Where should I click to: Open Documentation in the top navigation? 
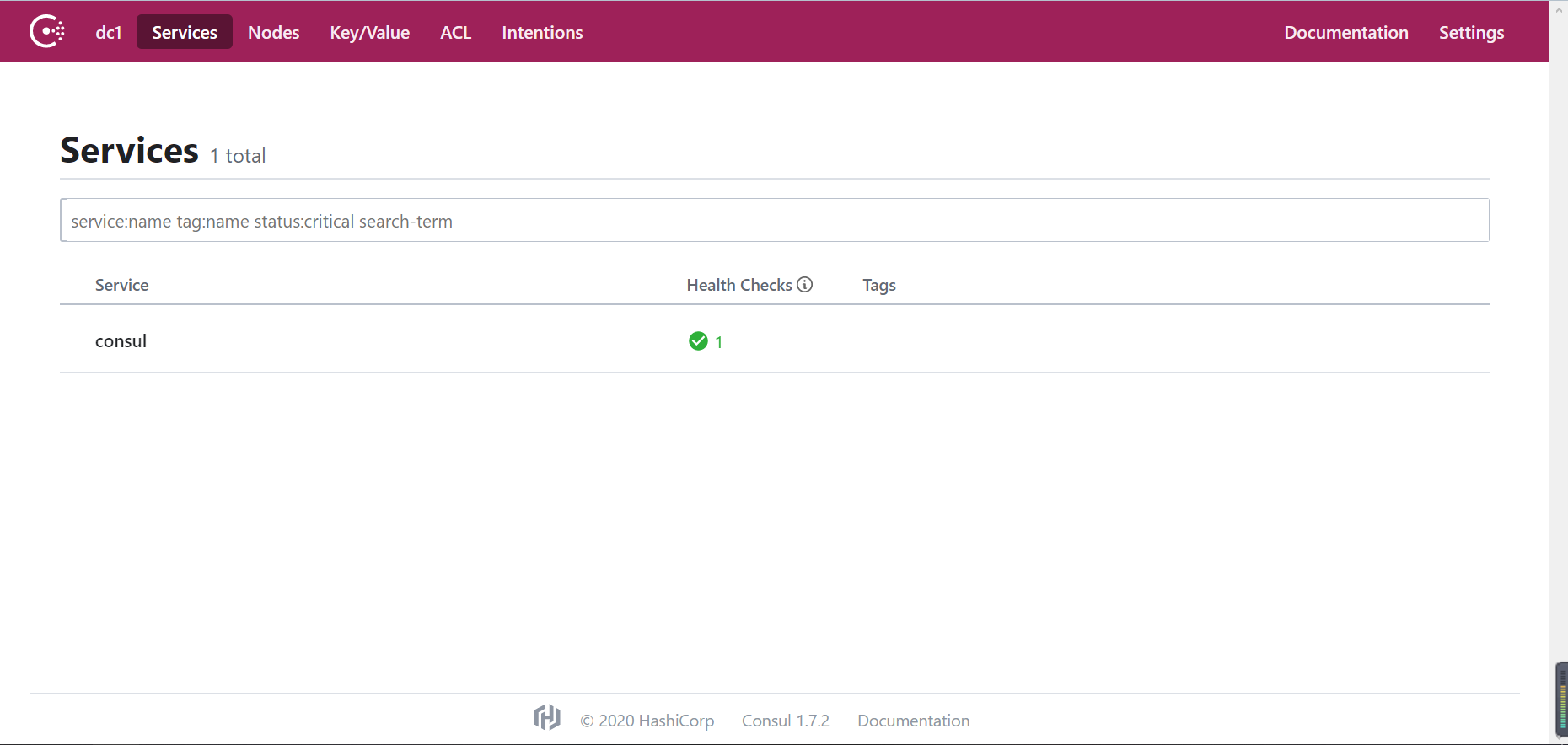point(1346,32)
